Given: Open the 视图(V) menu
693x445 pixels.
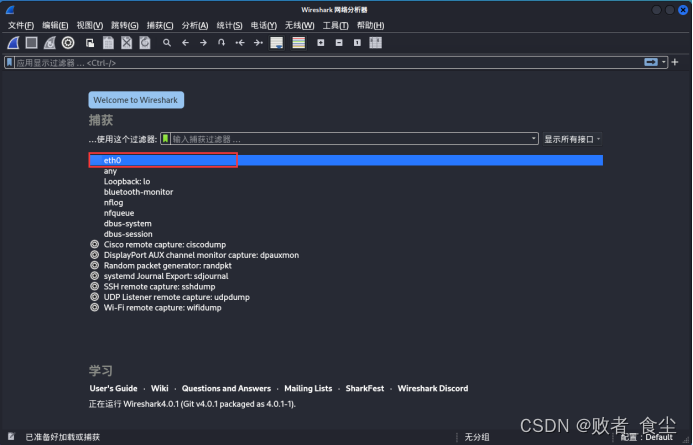Looking at the screenshot, I should 90,26.
